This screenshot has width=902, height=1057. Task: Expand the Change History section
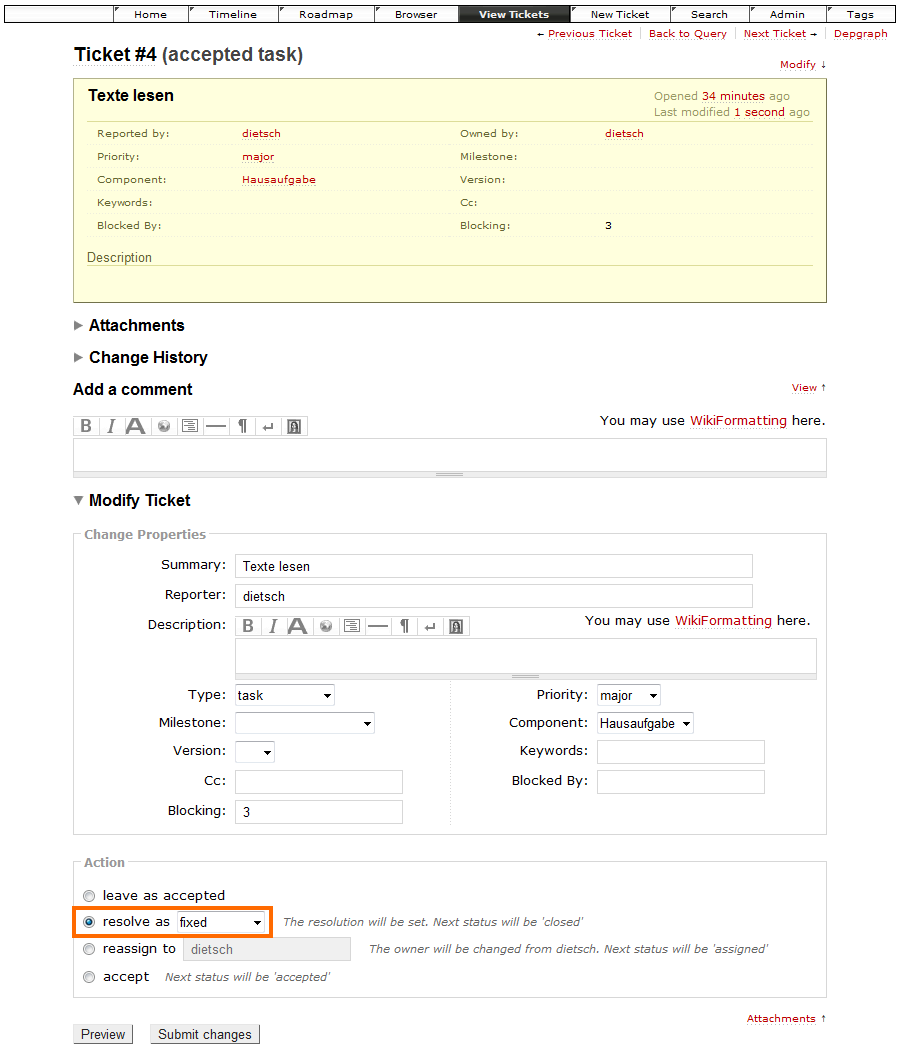pos(147,357)
